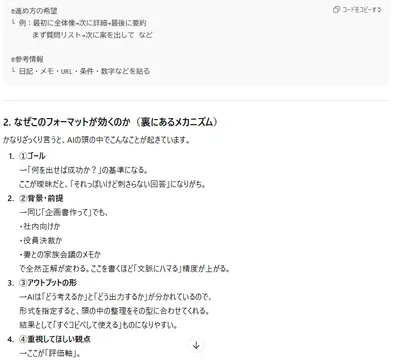Click line '→ここが「評価軸」。'
This screenshot has width=400, height=361.
[x=50, y=353]
